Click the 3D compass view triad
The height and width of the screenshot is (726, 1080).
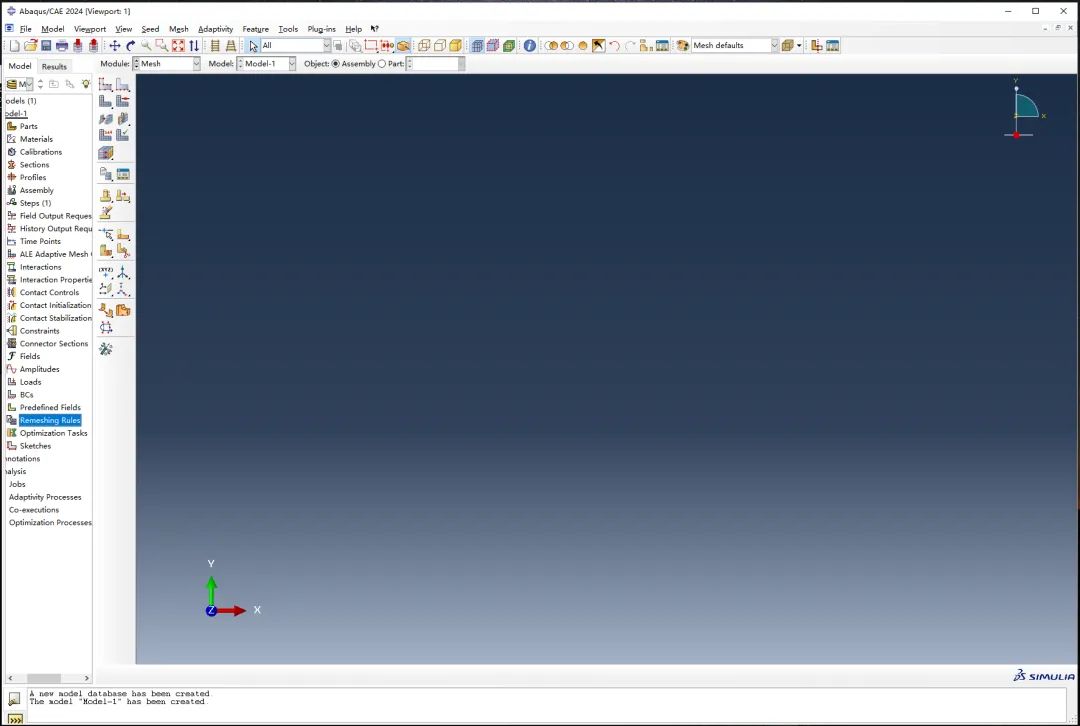click(1024, 109)
